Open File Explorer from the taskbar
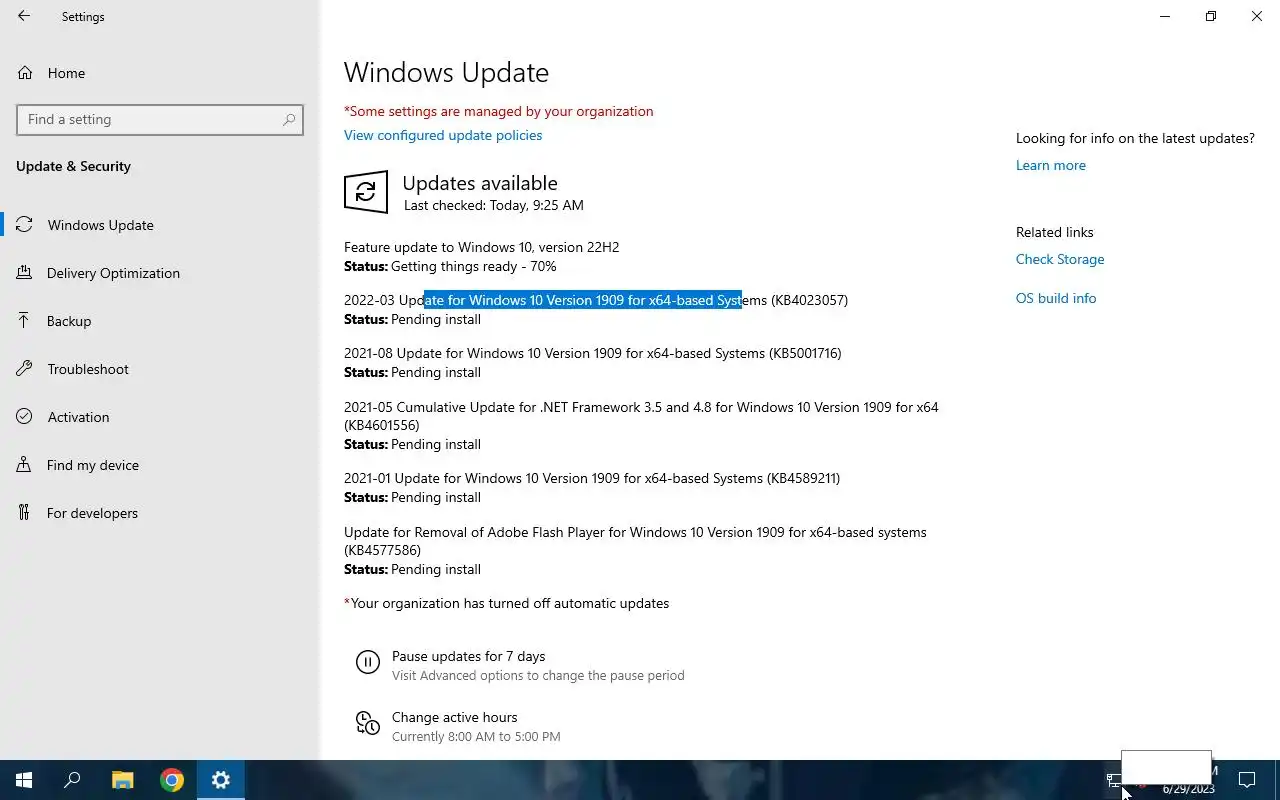Image resolution: width=1280 pixels, height=800 pixels. [x=122, y=780]
